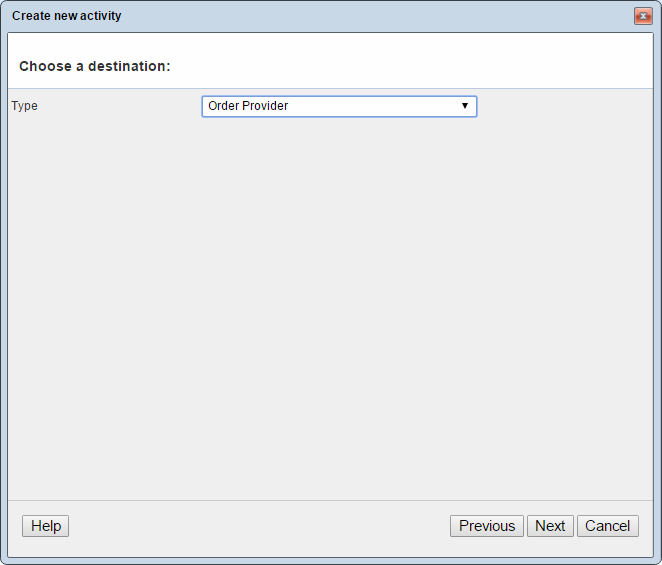Screen dimensions: 662x565
Task: Click the Choose a destination heading
Action: coord(95,66)
